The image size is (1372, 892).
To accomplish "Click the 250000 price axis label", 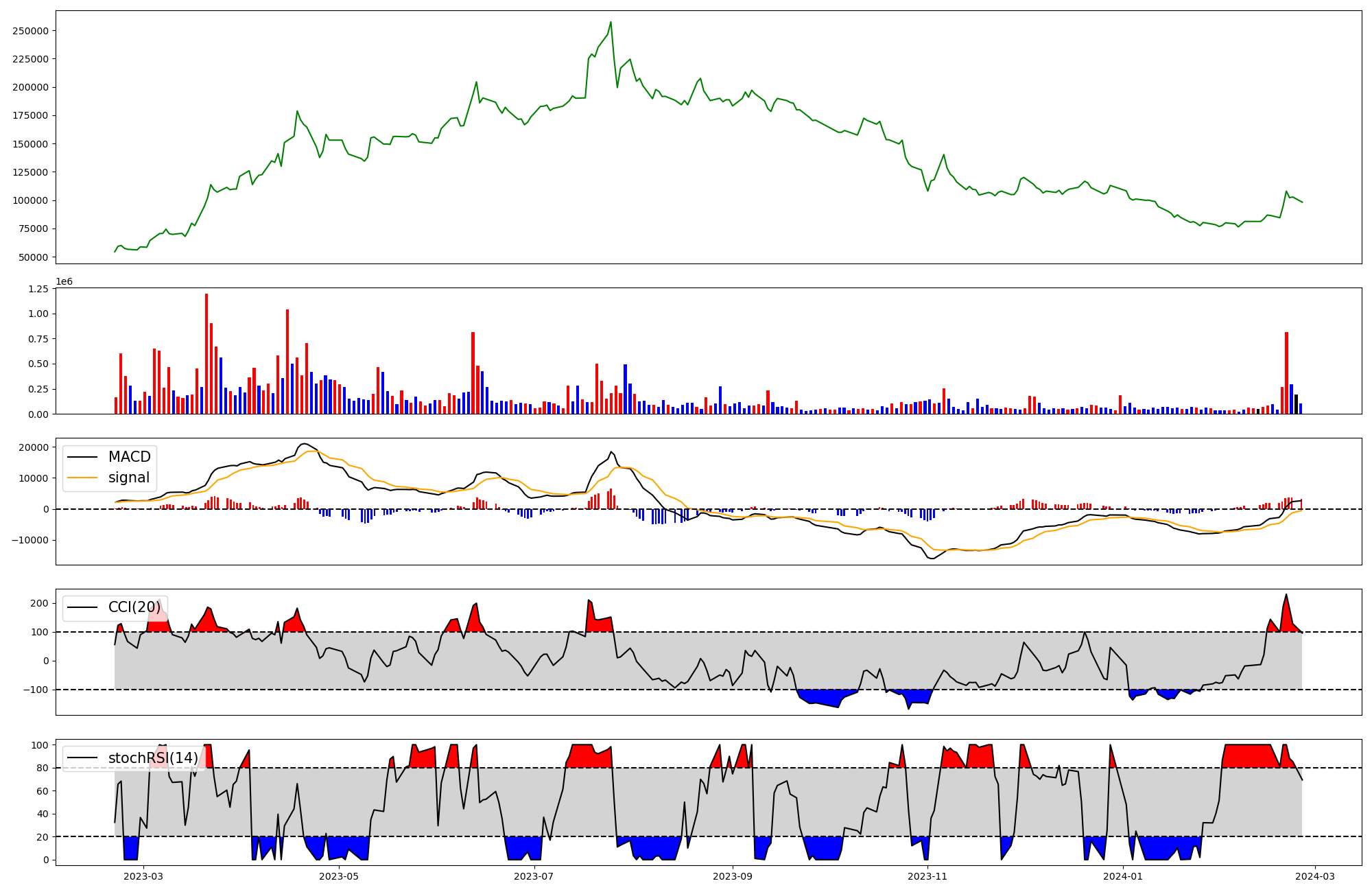I will click(30, 31).
